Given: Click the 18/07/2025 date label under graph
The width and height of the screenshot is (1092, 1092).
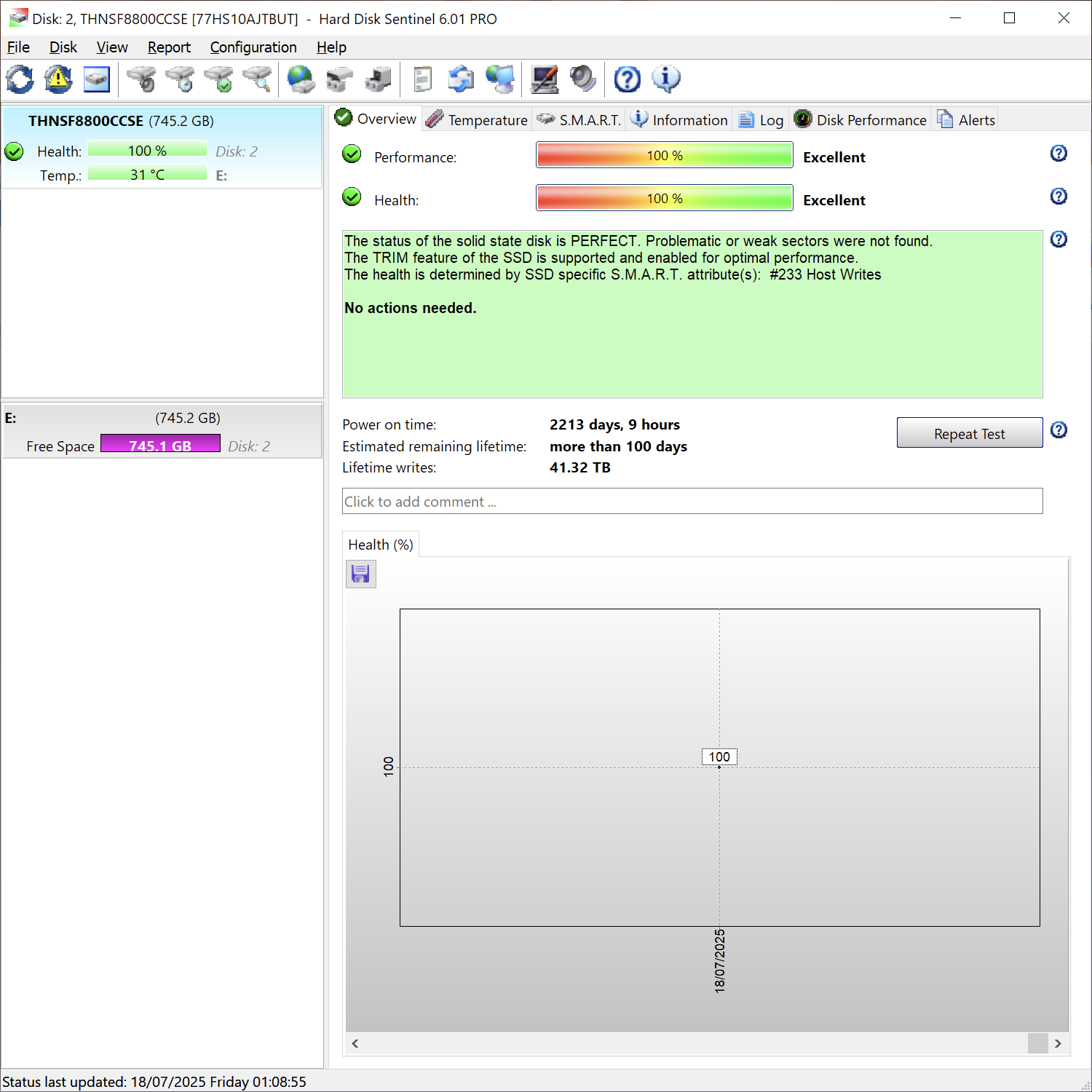Looking at the screenshot, I should [x=719, y=961].
